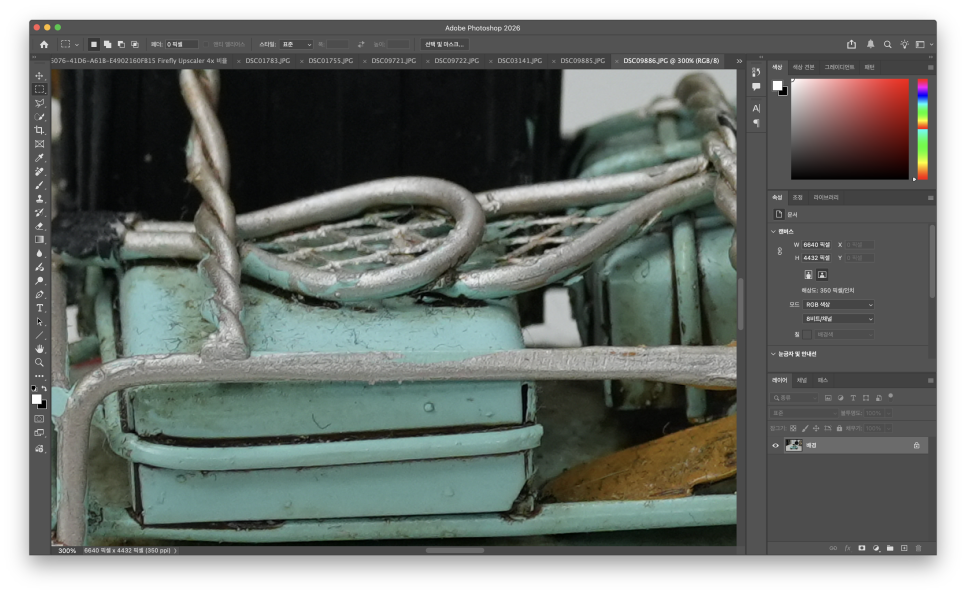Click inside the red color picker field

point(850,129)
